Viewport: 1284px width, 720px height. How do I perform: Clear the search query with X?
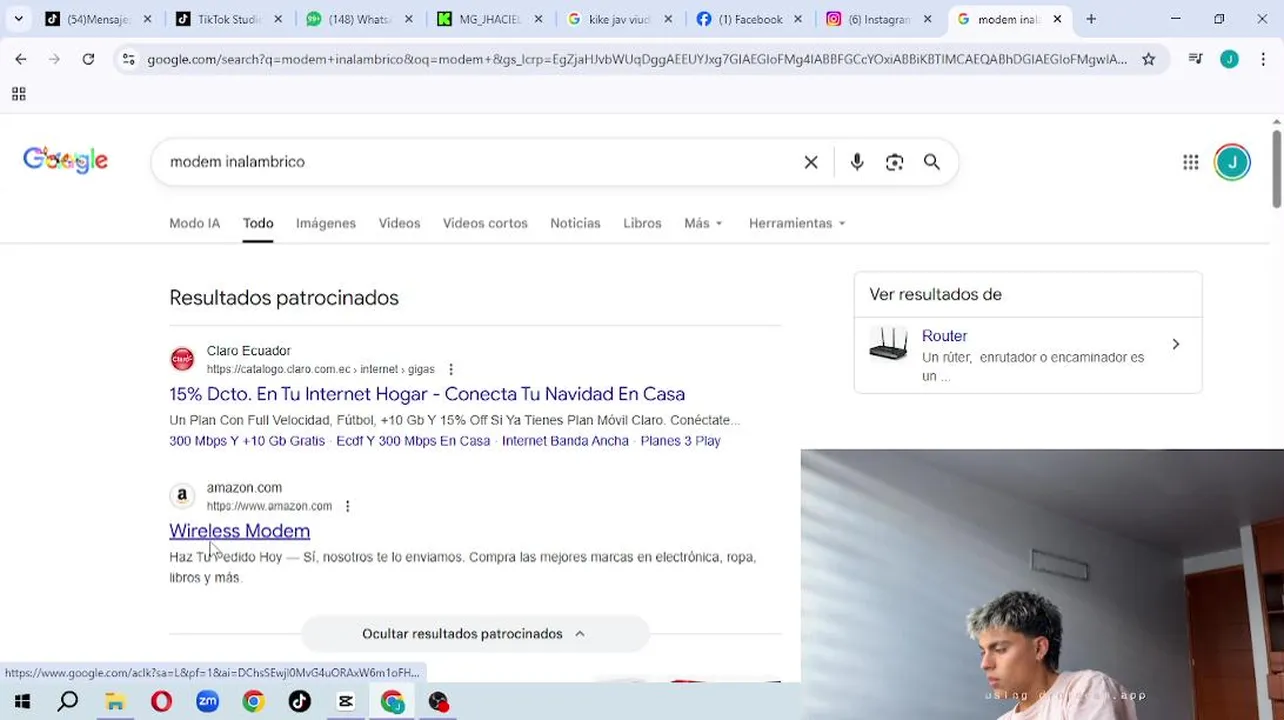coord(811,162)
